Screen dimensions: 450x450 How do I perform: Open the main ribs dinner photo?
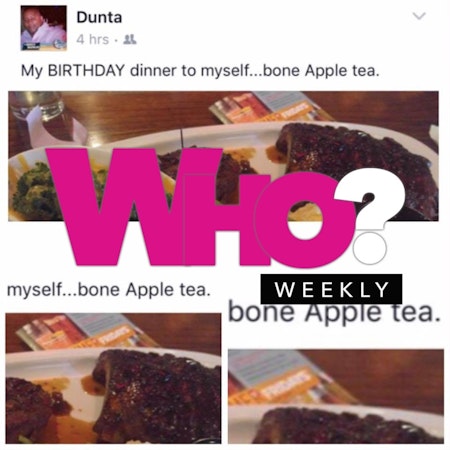[223, 156]
